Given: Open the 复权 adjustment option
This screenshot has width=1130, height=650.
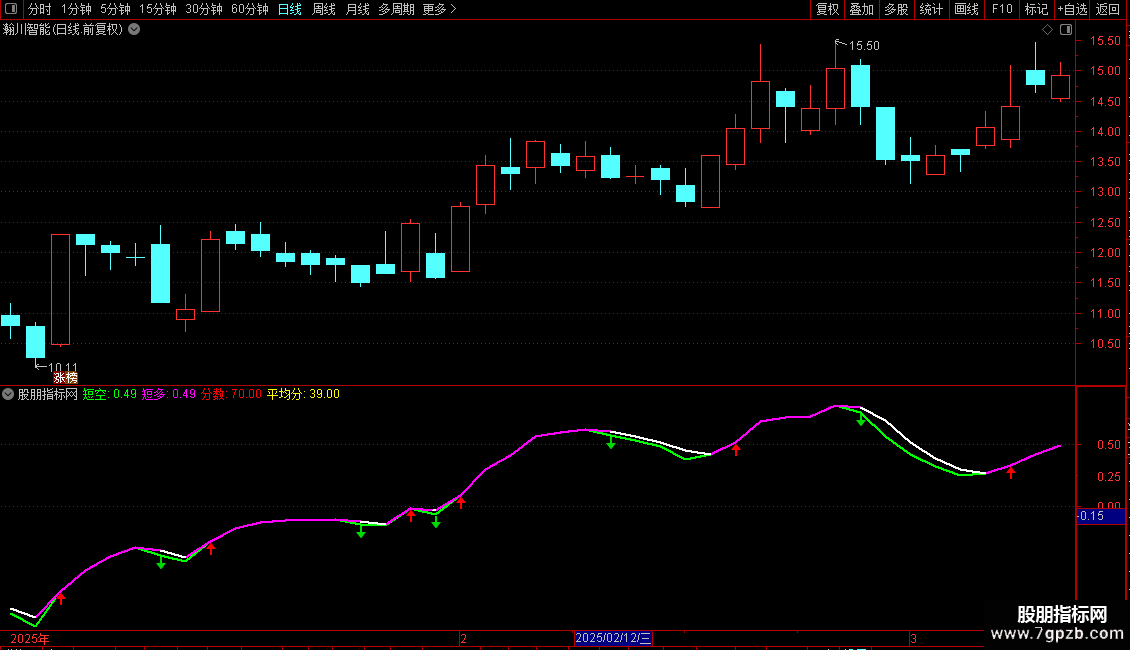Looking at the screenshot, I should 827,9.
